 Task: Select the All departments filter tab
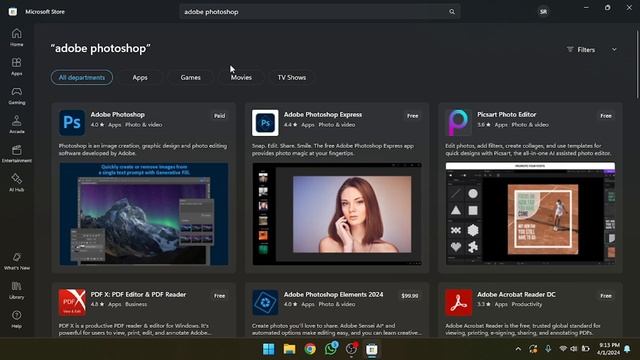(82, 78)
